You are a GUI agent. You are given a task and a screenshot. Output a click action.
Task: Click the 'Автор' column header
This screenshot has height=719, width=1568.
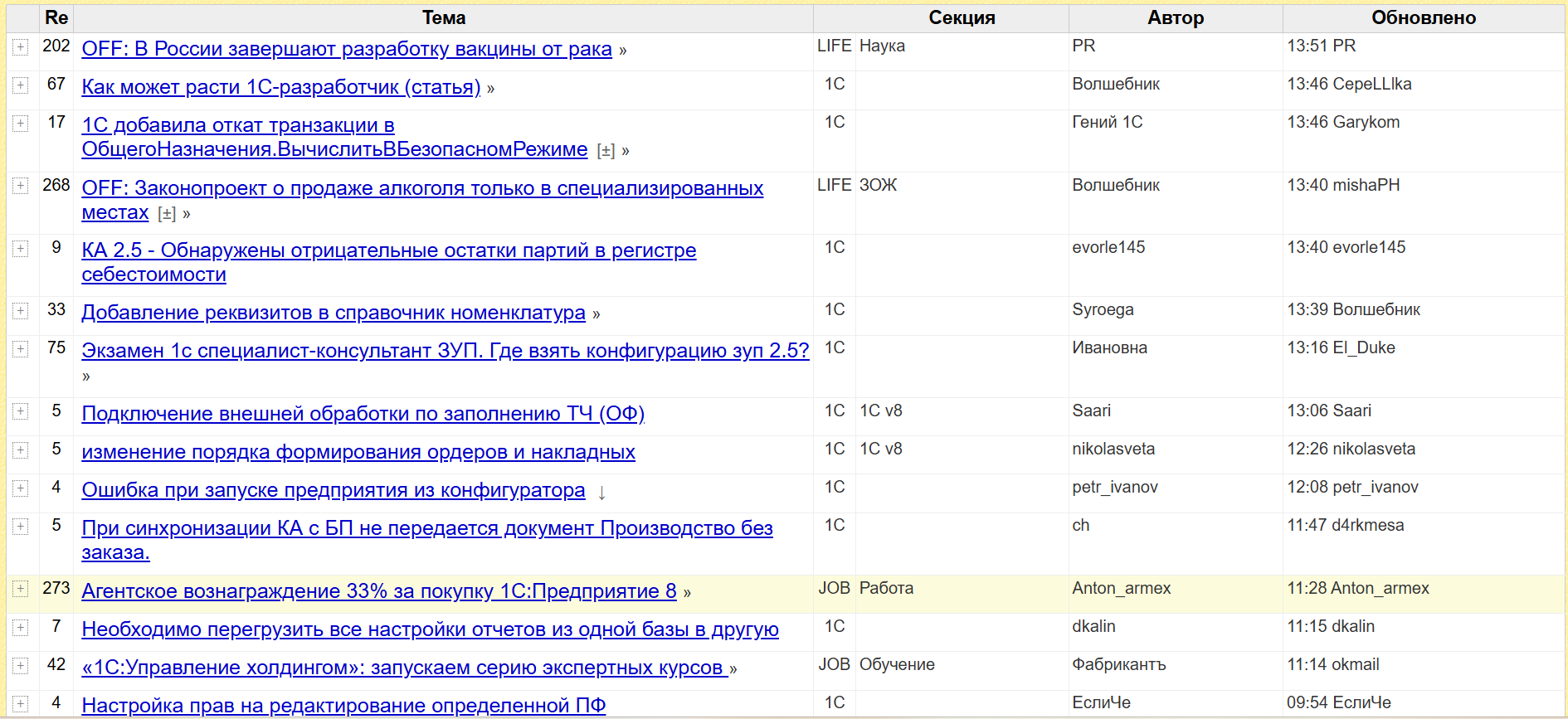pyautogui.click(x=1176, y=17)
